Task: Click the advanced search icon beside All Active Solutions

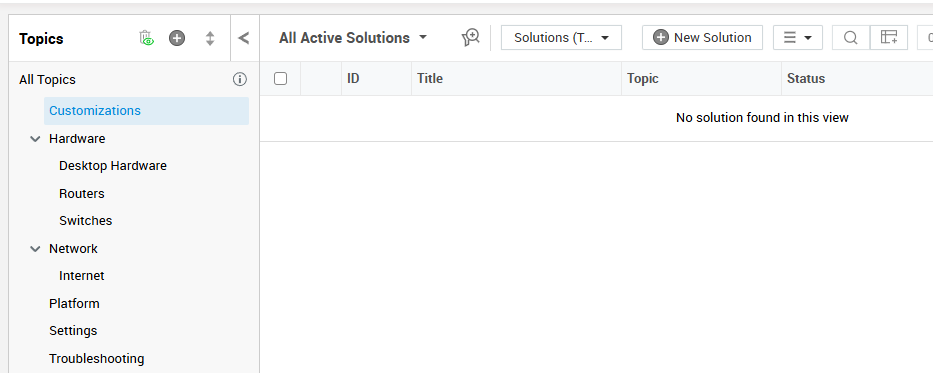Action: coord(470,38)
